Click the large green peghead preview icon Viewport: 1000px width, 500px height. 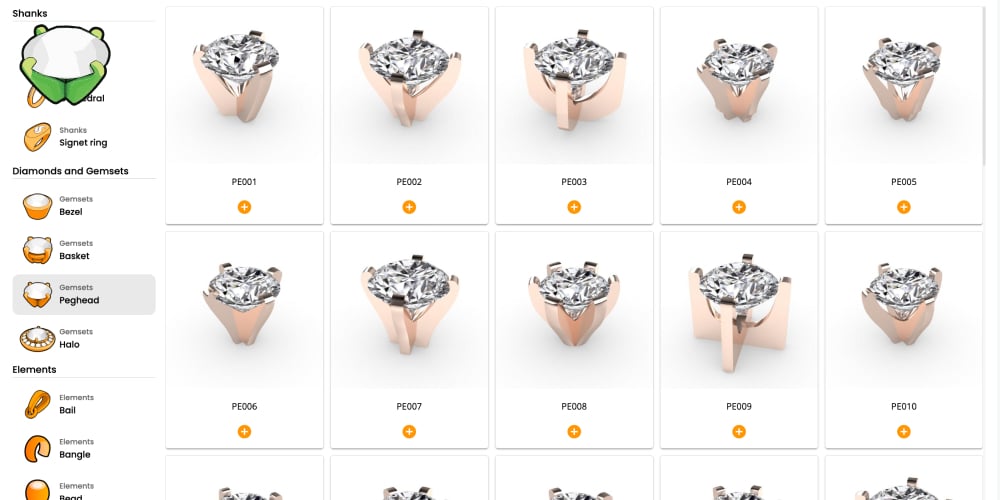click(65, 64)
